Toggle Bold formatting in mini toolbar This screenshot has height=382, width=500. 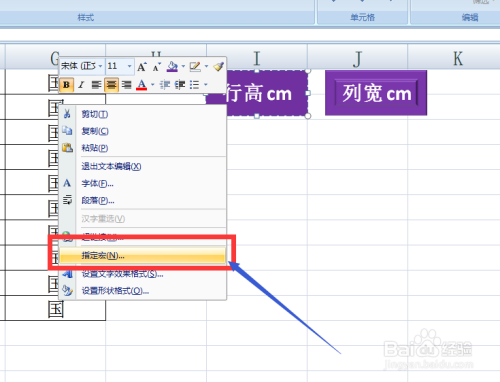(66, 85)
